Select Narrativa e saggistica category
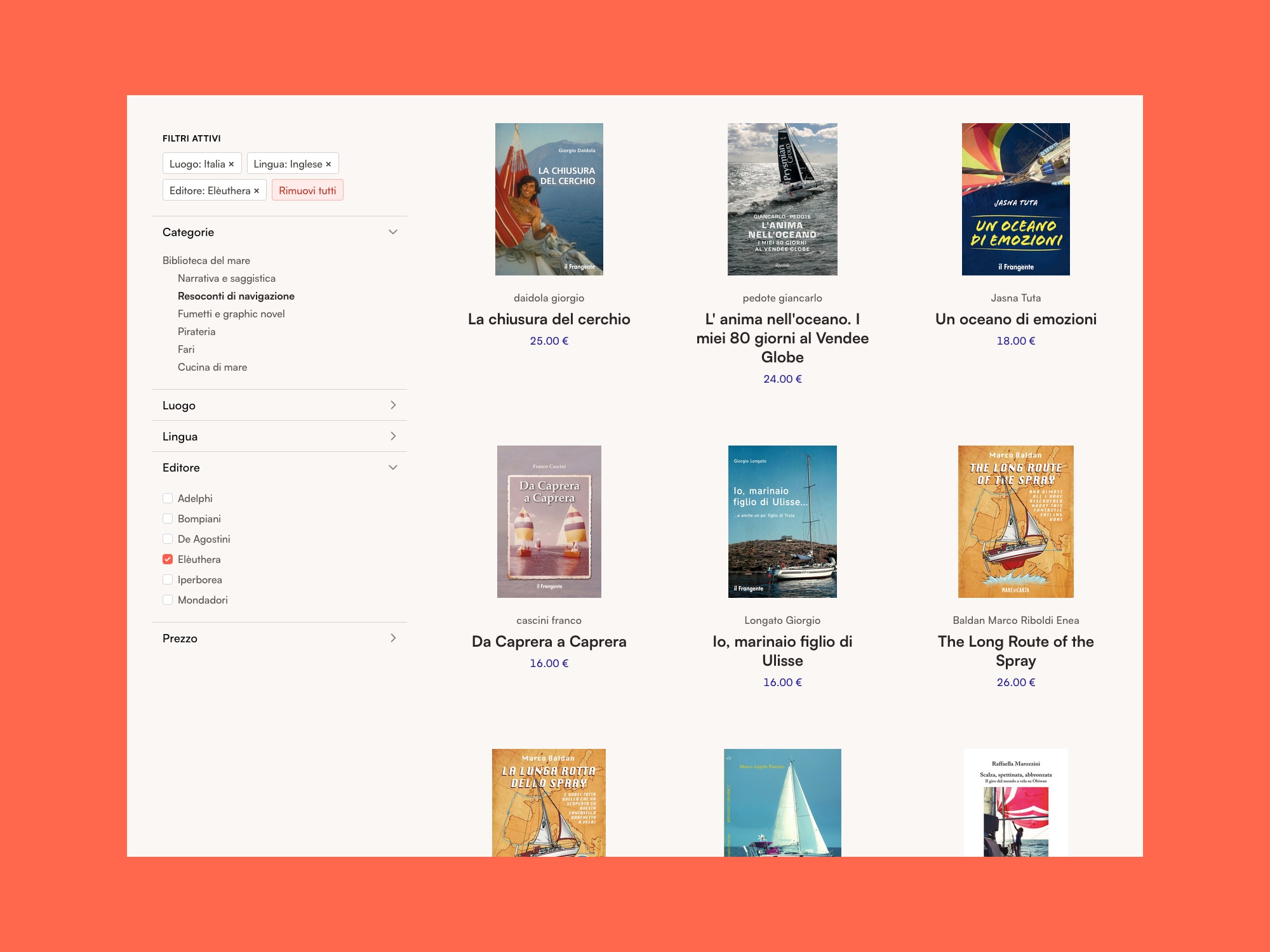This screenshot has height=952, width=1270. click(227, 278)
